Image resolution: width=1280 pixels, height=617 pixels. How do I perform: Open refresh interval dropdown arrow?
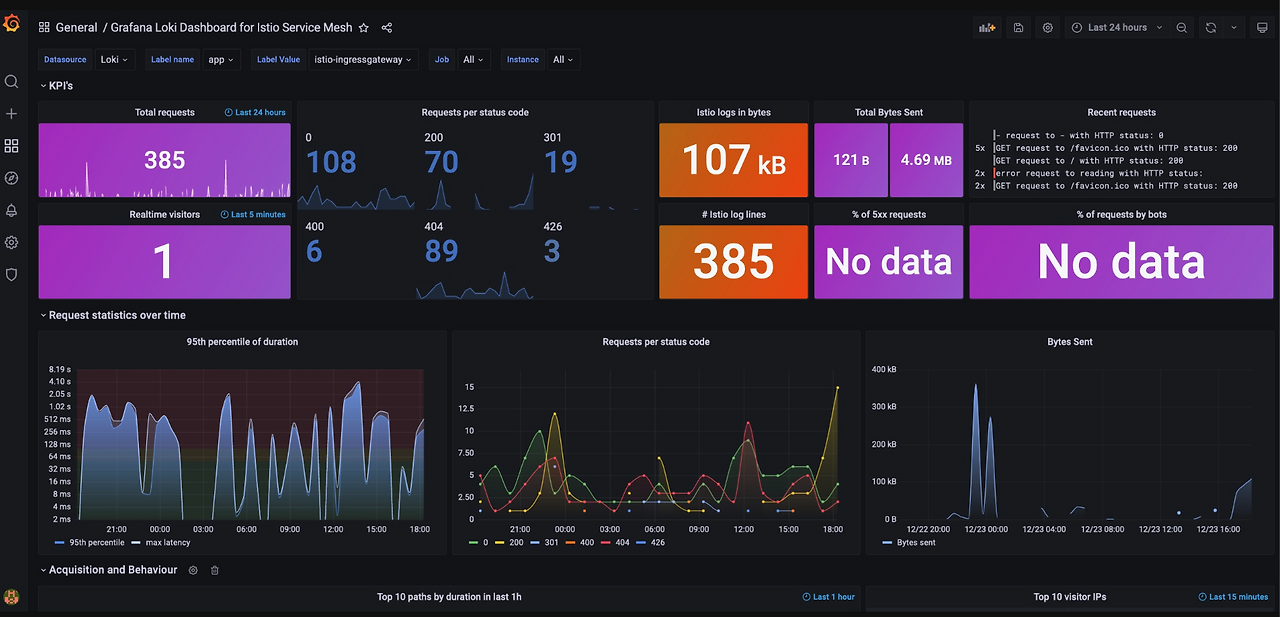pyautogui.click(x=1233, y=28)
